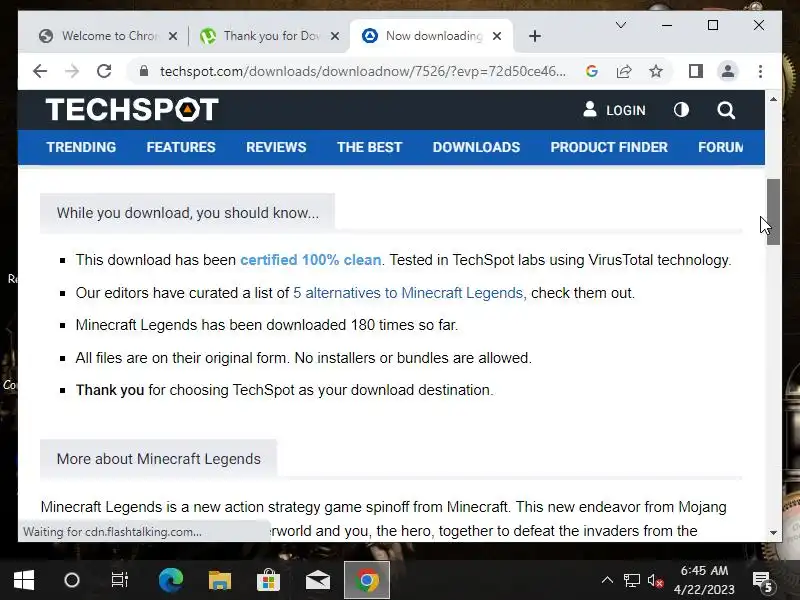
Task: Open the site search magnifier icon
Action: [726, 110]
